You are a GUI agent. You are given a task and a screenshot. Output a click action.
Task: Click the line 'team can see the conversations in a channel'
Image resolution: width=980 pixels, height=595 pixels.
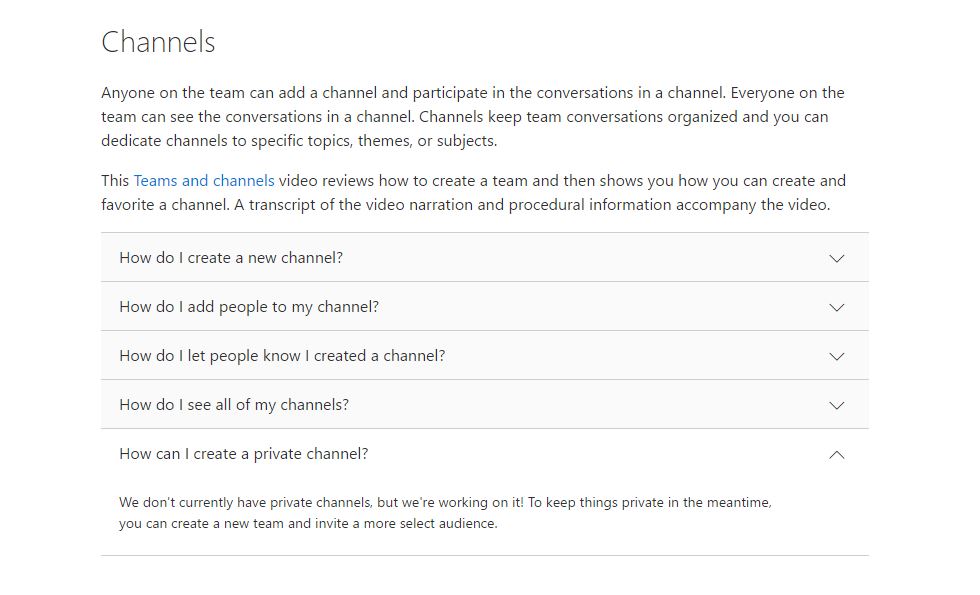(x=464, y=117)
